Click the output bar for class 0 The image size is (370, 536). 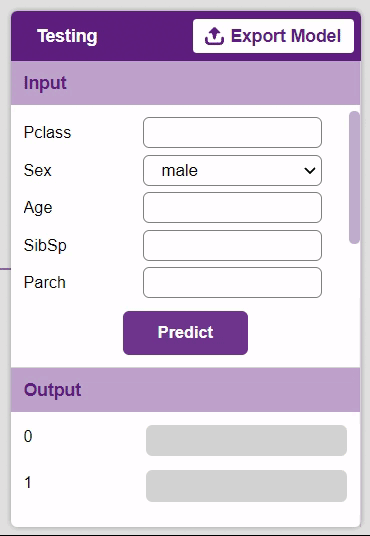246,440
